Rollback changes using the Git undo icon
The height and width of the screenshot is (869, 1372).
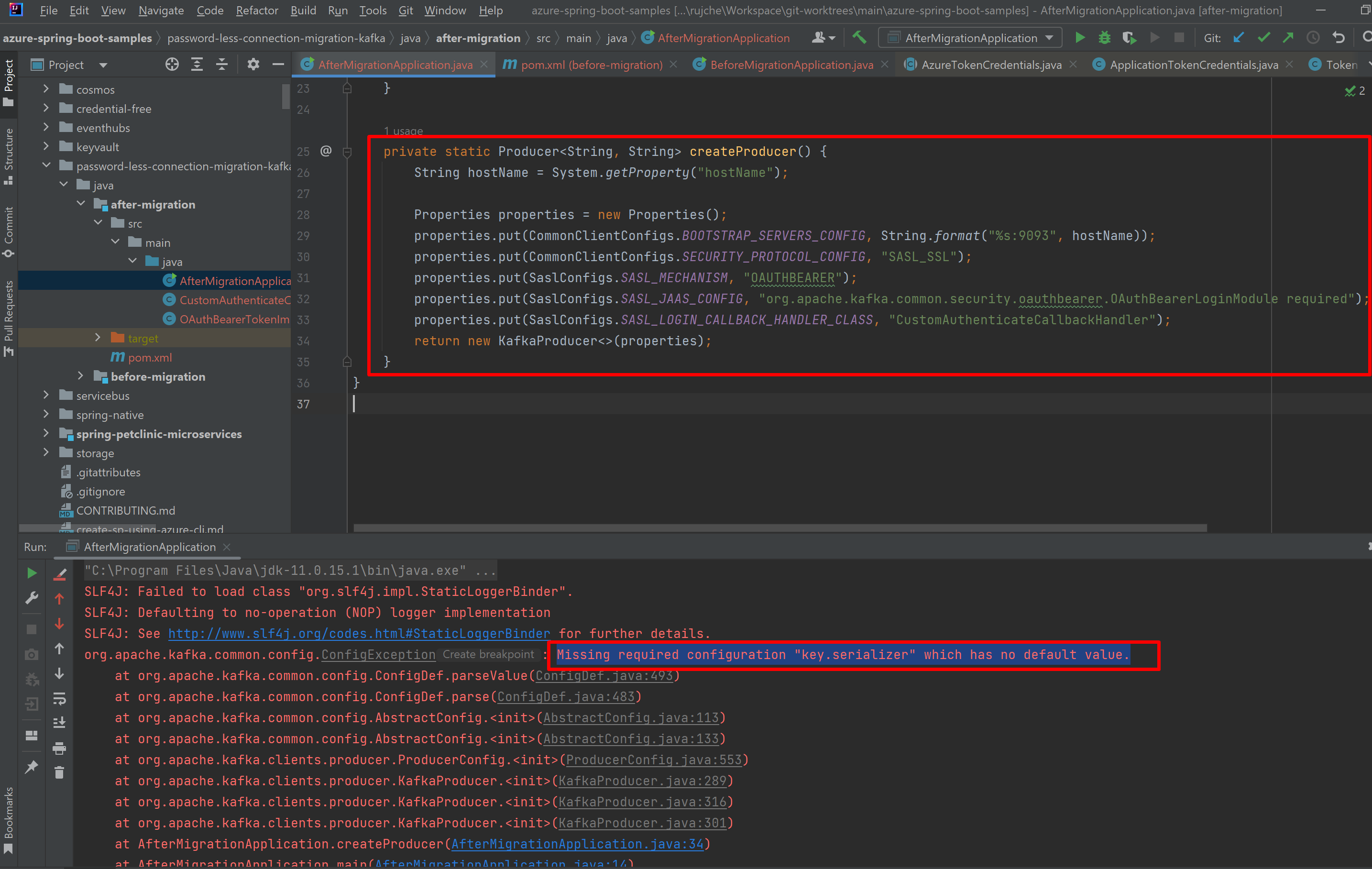(x=1338, y=38)
